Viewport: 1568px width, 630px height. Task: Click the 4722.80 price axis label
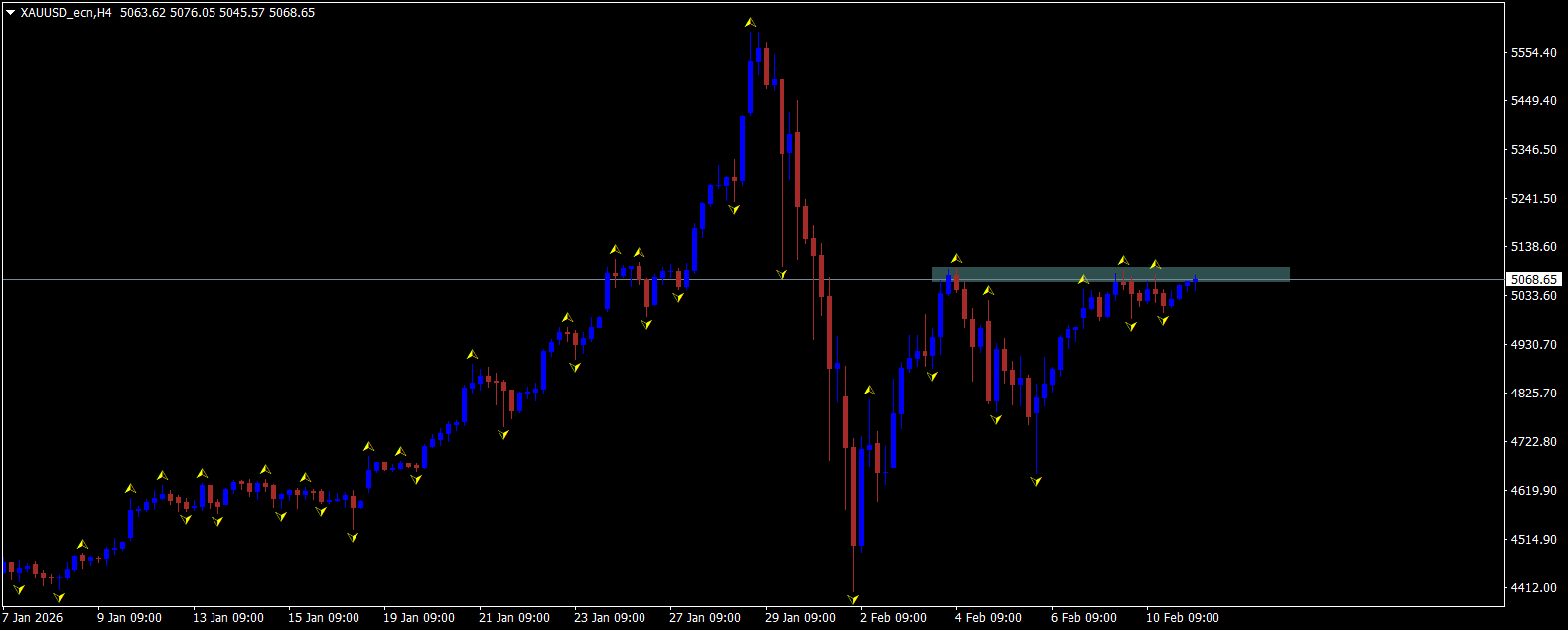click(1533, 442)
